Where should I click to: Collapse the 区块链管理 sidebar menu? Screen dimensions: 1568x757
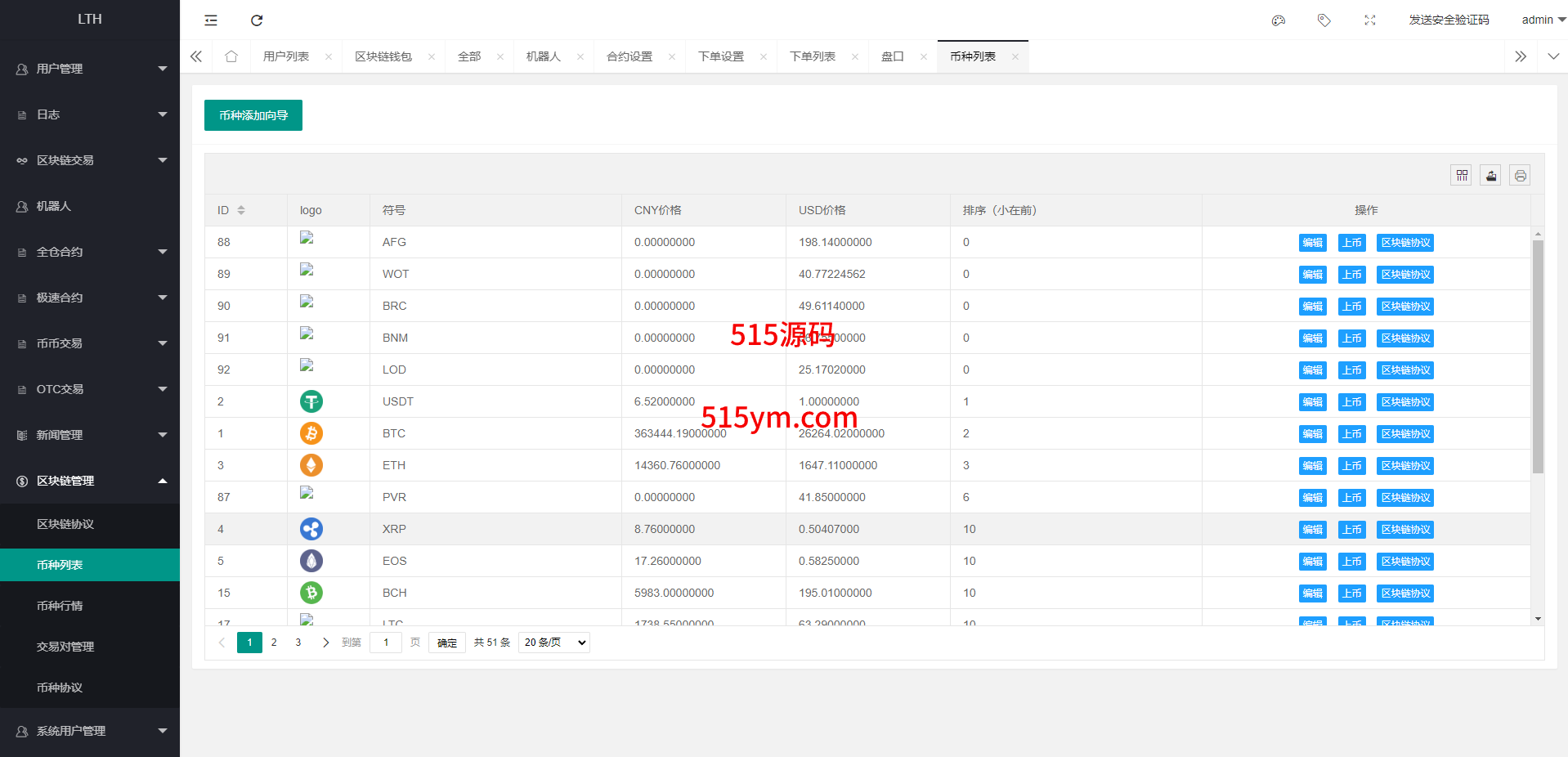(x=90, y=481)
